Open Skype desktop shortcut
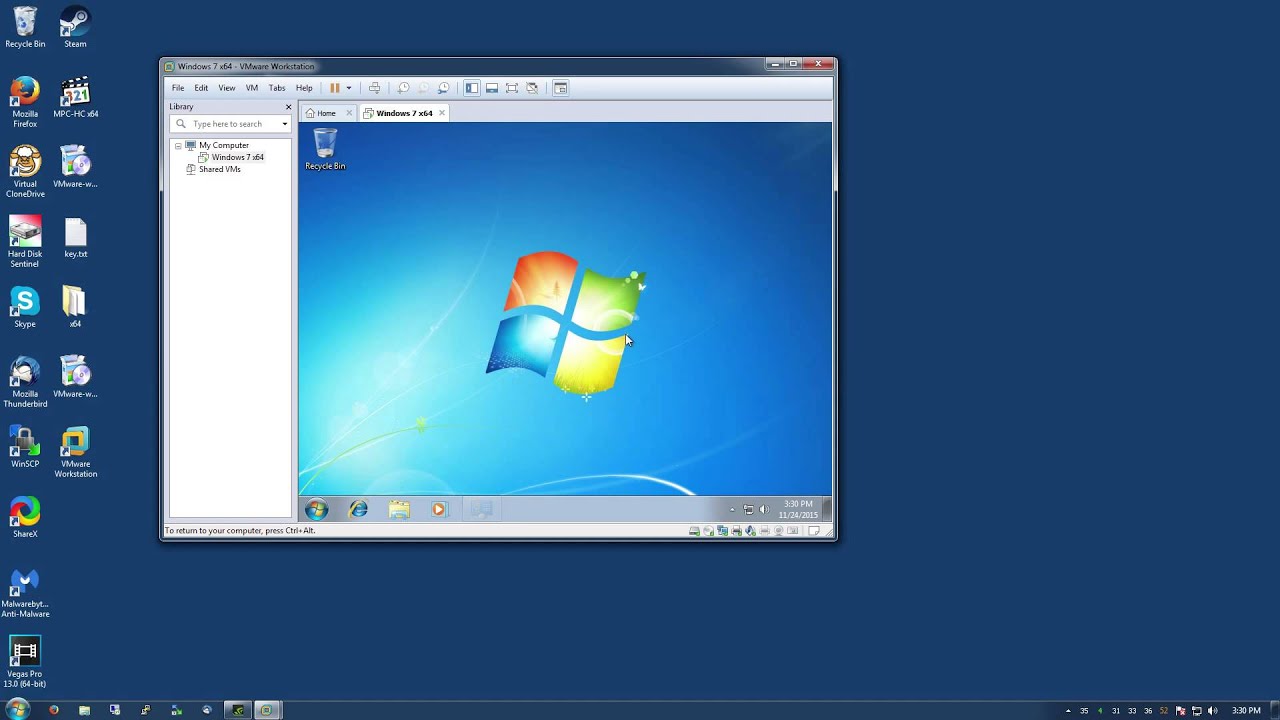The width and height of the screenshot is (1280, 720). tap(25, 307)
